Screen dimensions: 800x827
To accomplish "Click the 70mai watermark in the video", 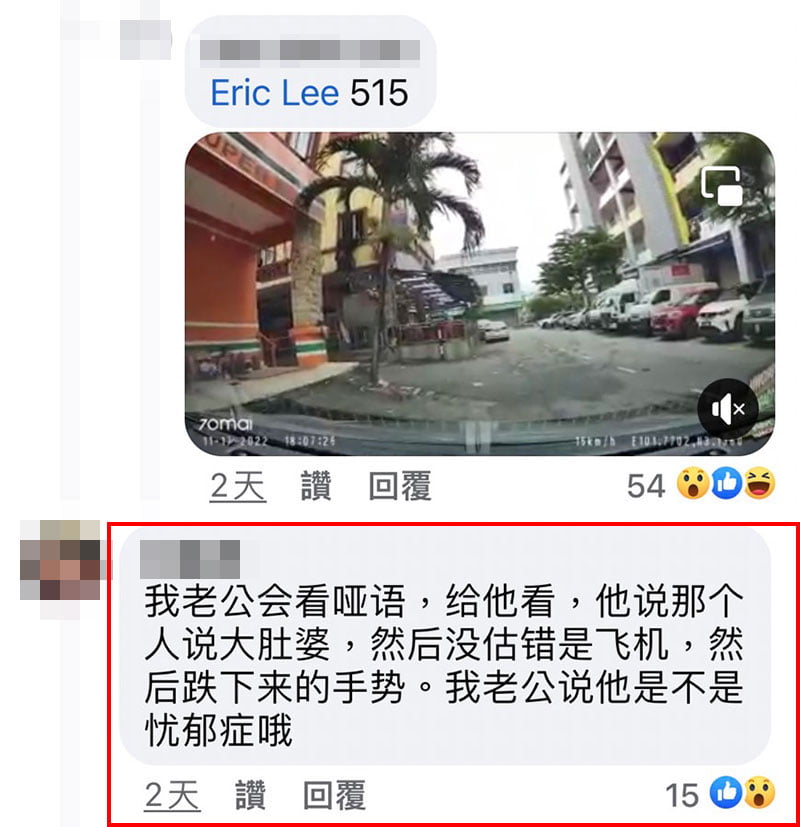I will [226, 424].
